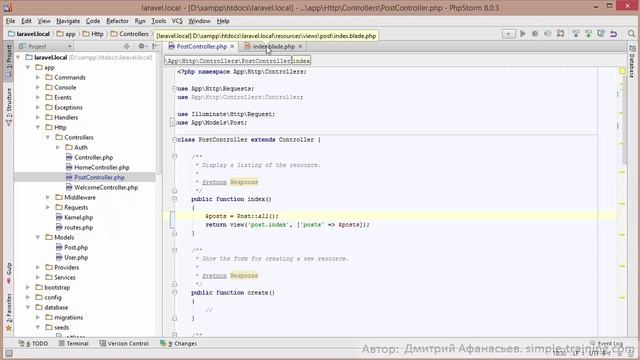Click the Scroll from Source crosshair icon
The width and height of the screenshot is (640, 360).
click(127, 47)
